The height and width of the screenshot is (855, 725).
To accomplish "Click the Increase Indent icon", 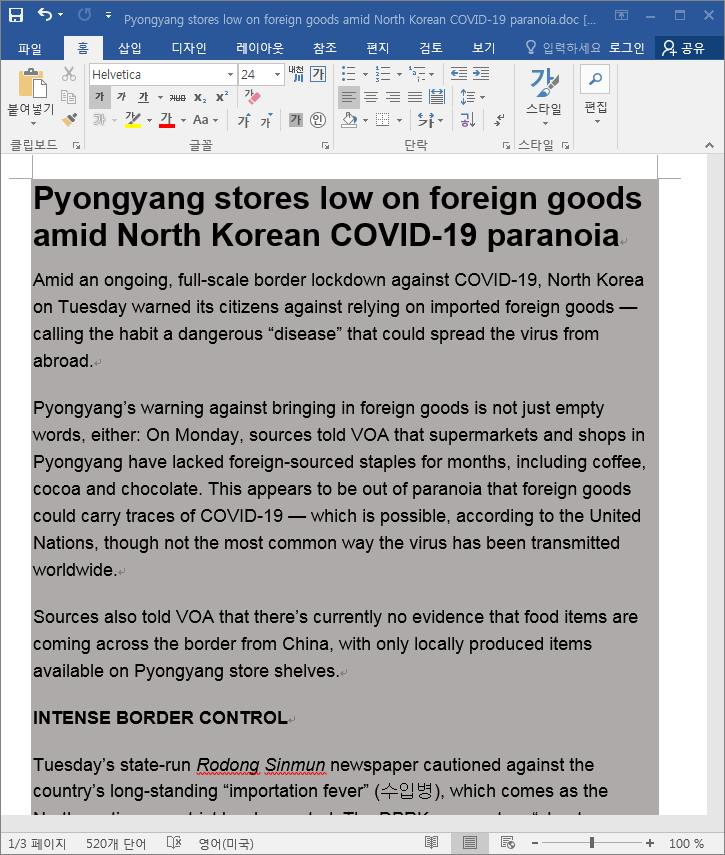I will [481, 73].
